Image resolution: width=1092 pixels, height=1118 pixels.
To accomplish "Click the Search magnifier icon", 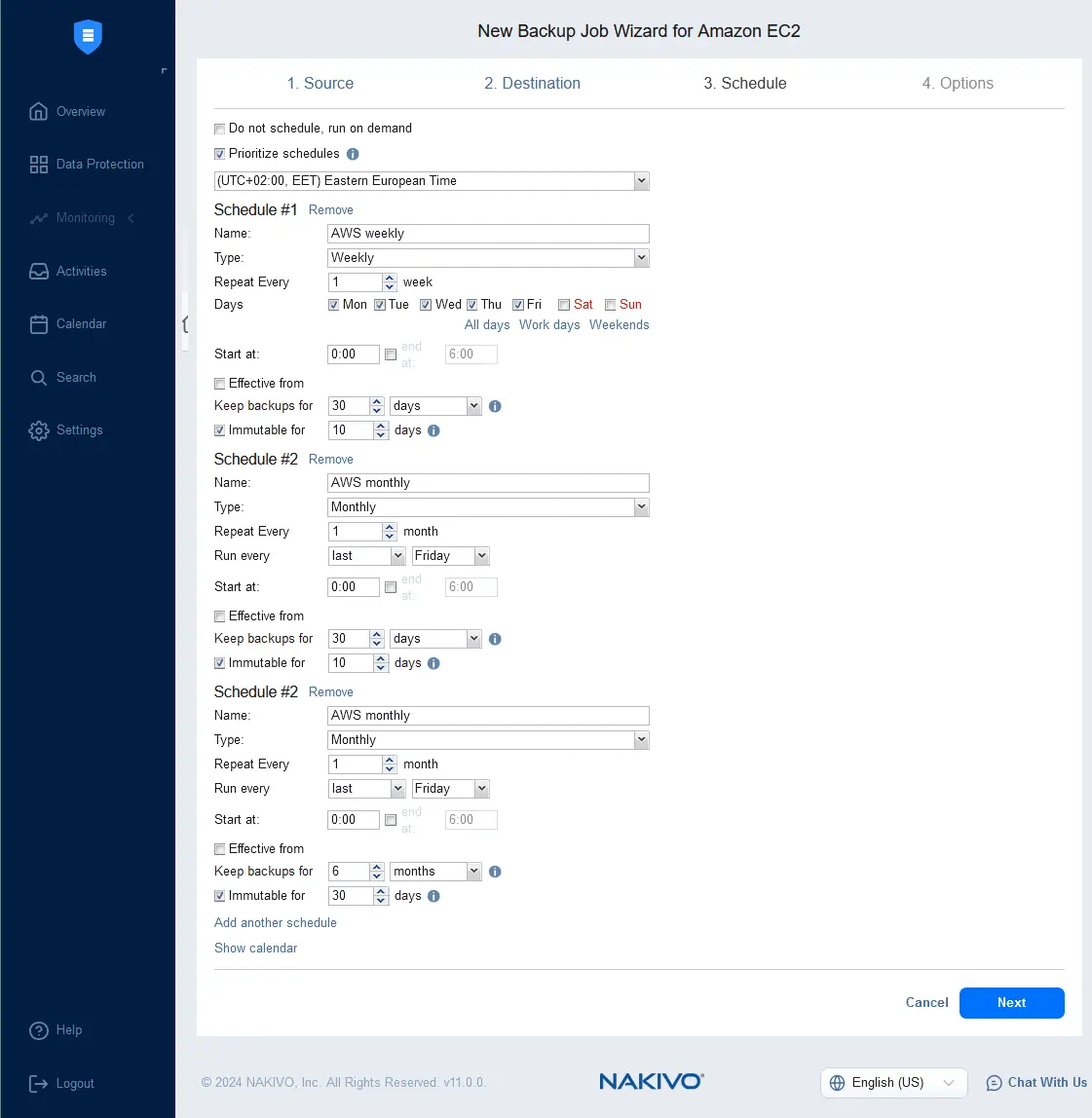I will tap(39, 378).
